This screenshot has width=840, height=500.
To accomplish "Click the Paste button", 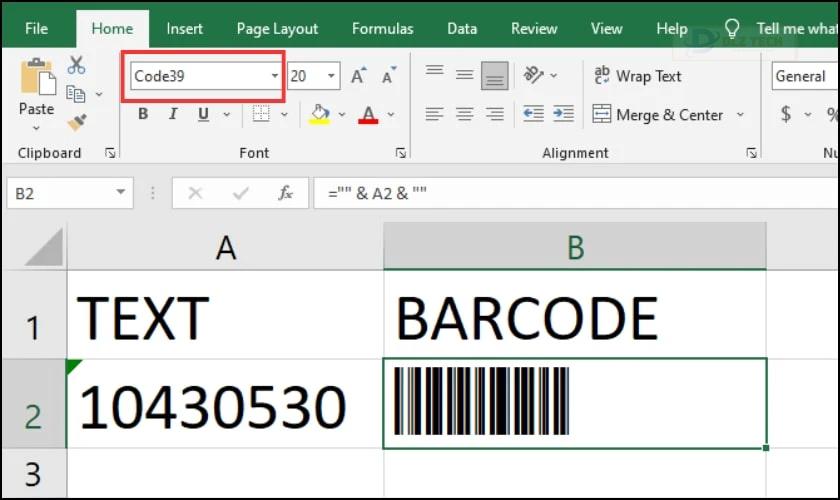I will pos(36,94).
